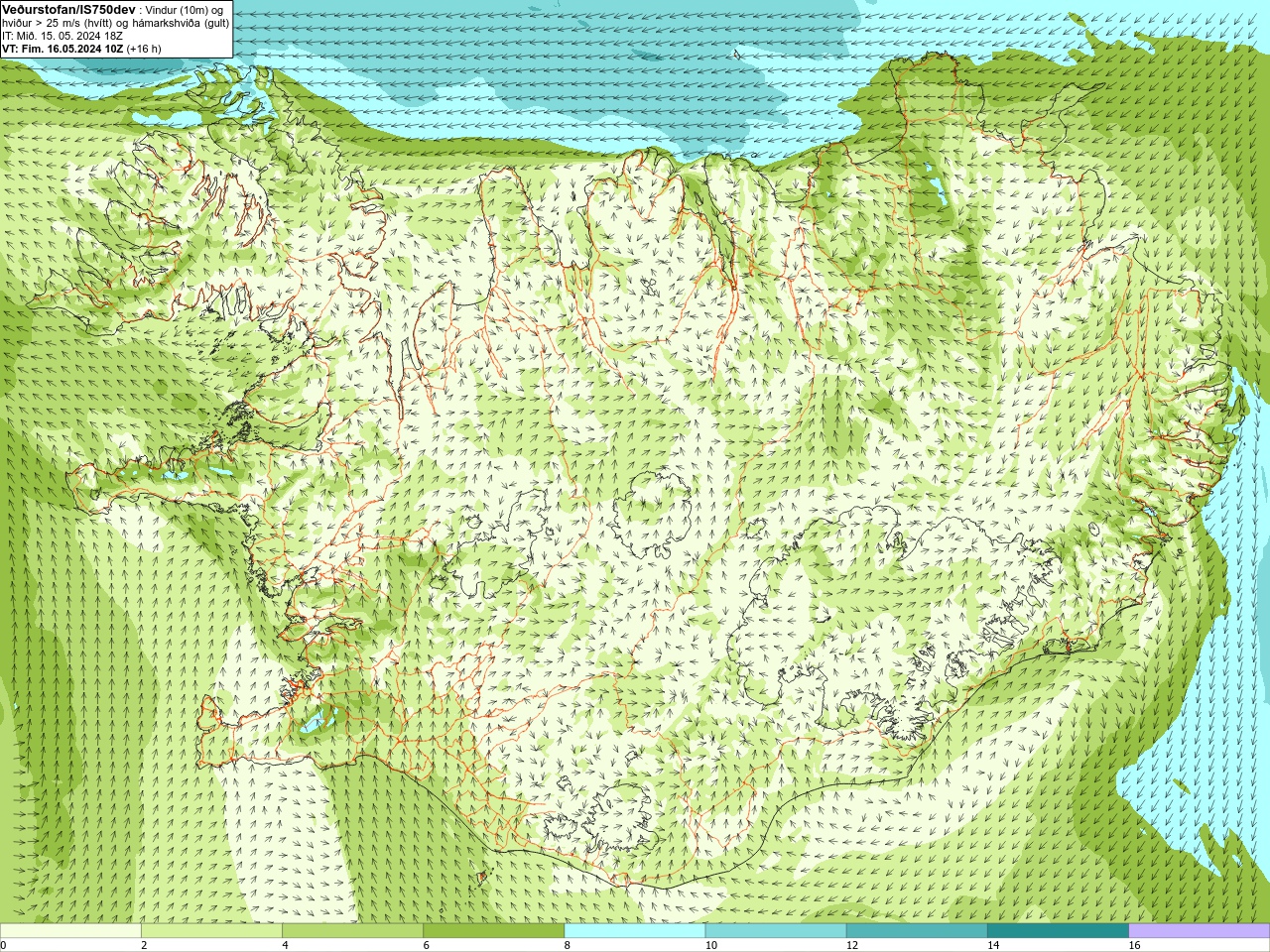Click the 'IT: Mið. 15. 05. 2024 18Z' text
Viewport: 1270px width, 952px height.
coord(63,36)
